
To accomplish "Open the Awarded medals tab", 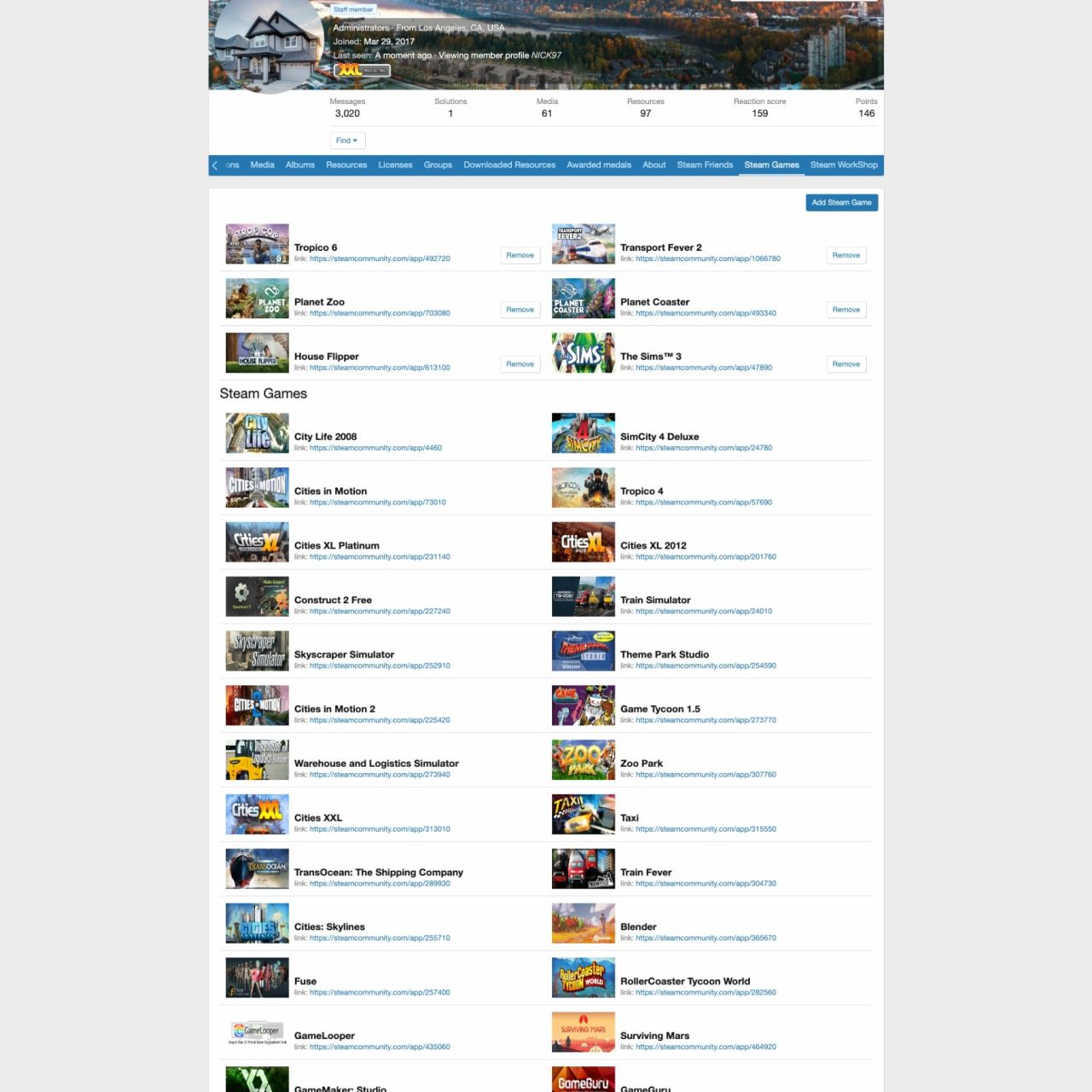I will click(599, 166).
